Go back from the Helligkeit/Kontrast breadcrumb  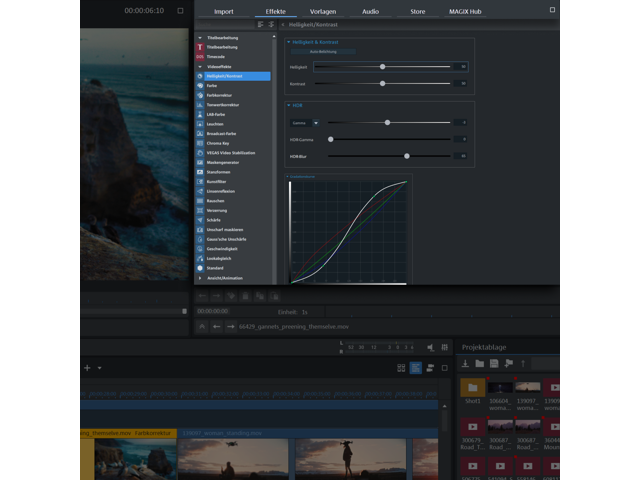tap(282, 23)
